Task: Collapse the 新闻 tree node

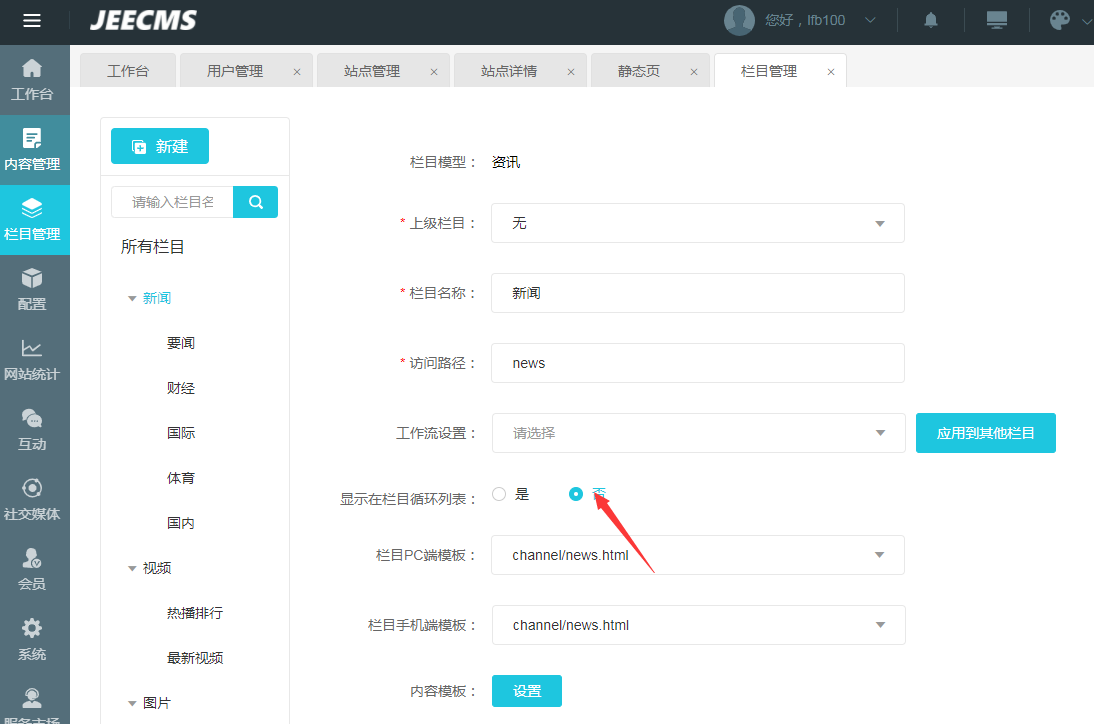Action: point(132,299)
